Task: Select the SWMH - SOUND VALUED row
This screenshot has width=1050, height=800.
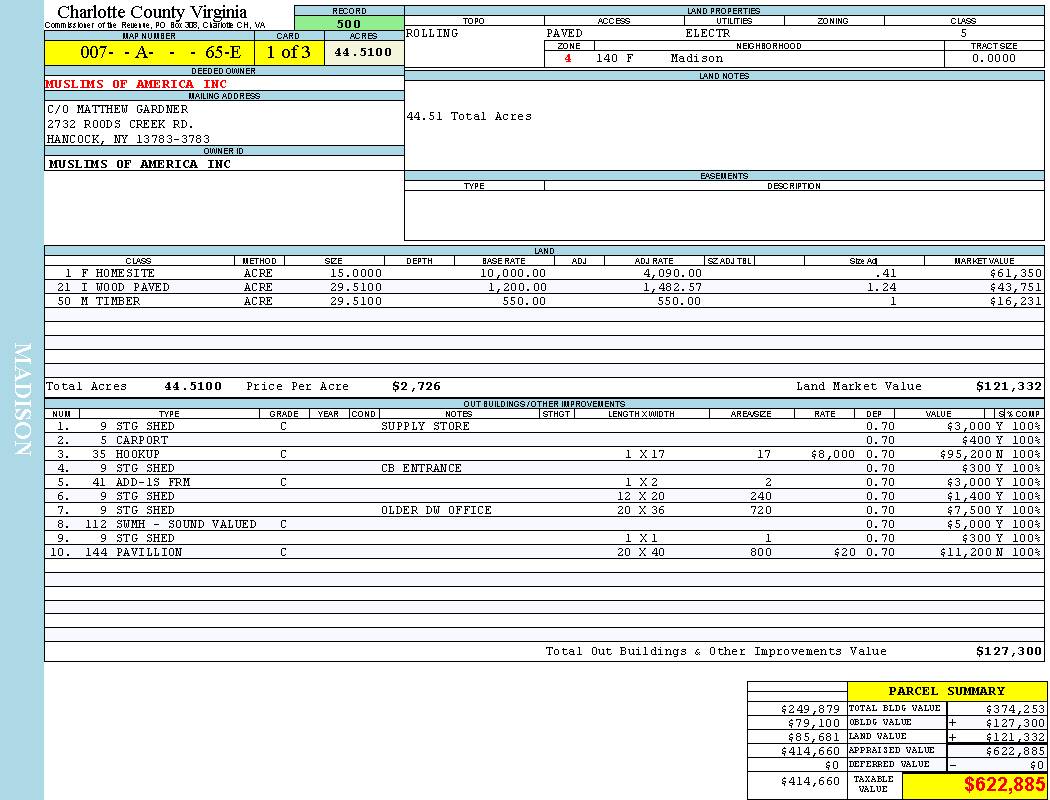Action: pyautogui.click(x=186, y=524)
